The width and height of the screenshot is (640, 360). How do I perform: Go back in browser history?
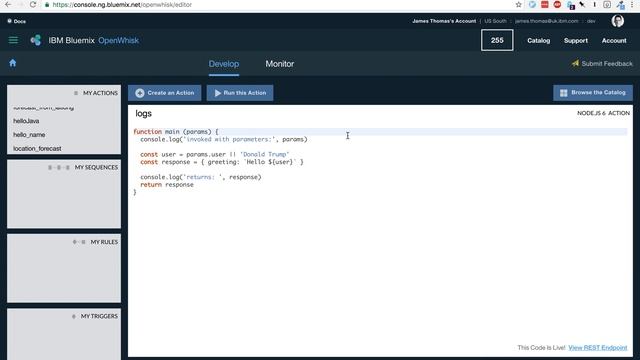tap(8, 5)
